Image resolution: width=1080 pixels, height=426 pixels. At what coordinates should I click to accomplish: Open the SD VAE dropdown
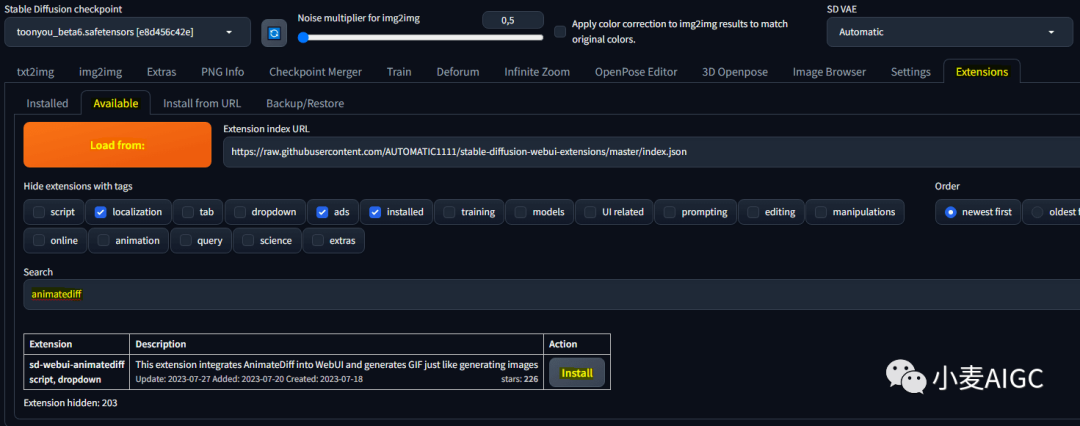coord(951,32)
